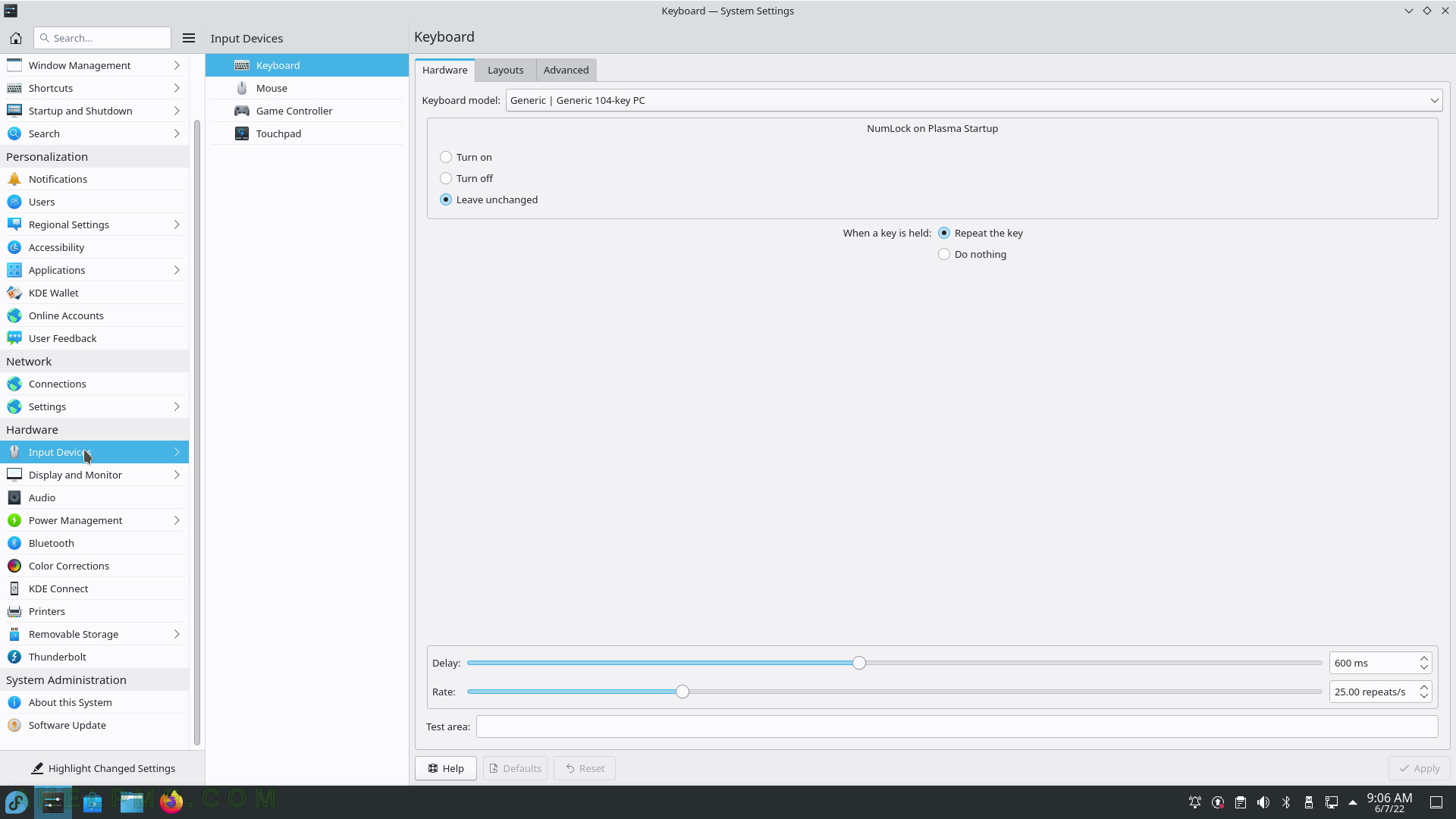Click Highlight Changed Settings

click(x=102, y=768)
